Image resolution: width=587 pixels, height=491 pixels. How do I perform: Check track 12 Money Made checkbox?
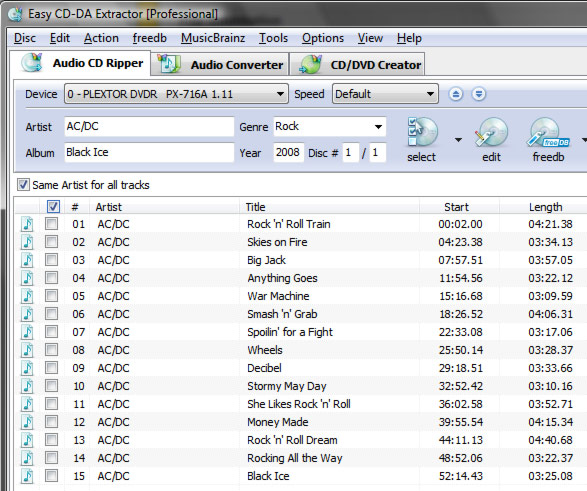tap(51, 421)
